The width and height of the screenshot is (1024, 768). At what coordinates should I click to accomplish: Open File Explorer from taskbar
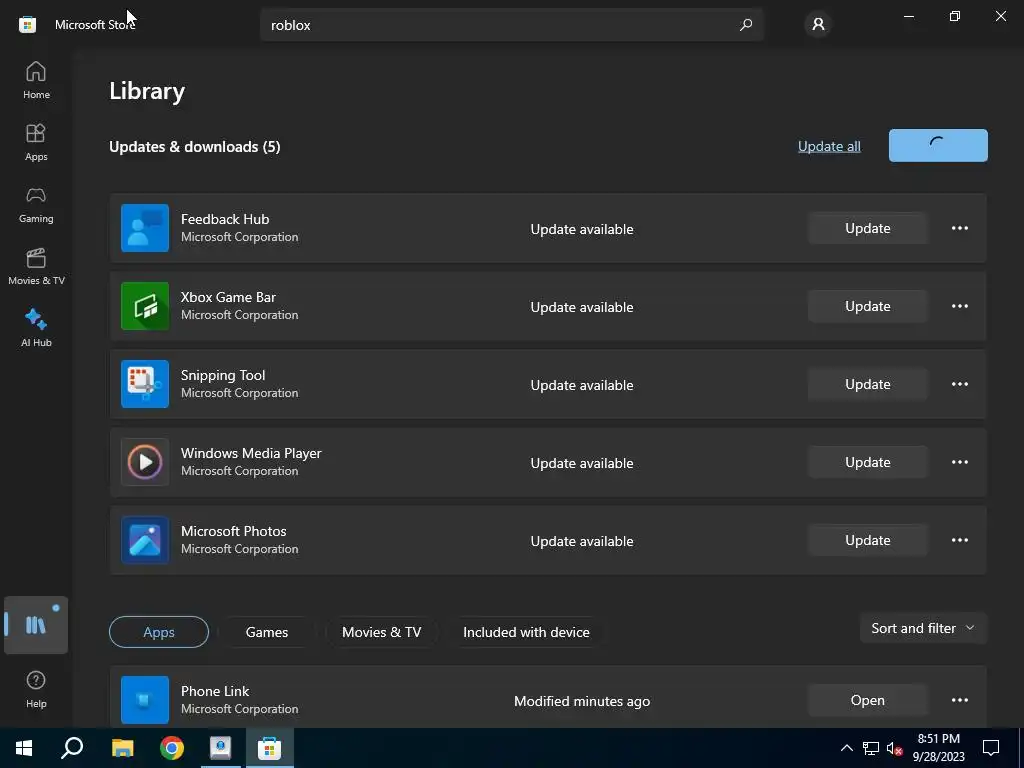[122, 748]
